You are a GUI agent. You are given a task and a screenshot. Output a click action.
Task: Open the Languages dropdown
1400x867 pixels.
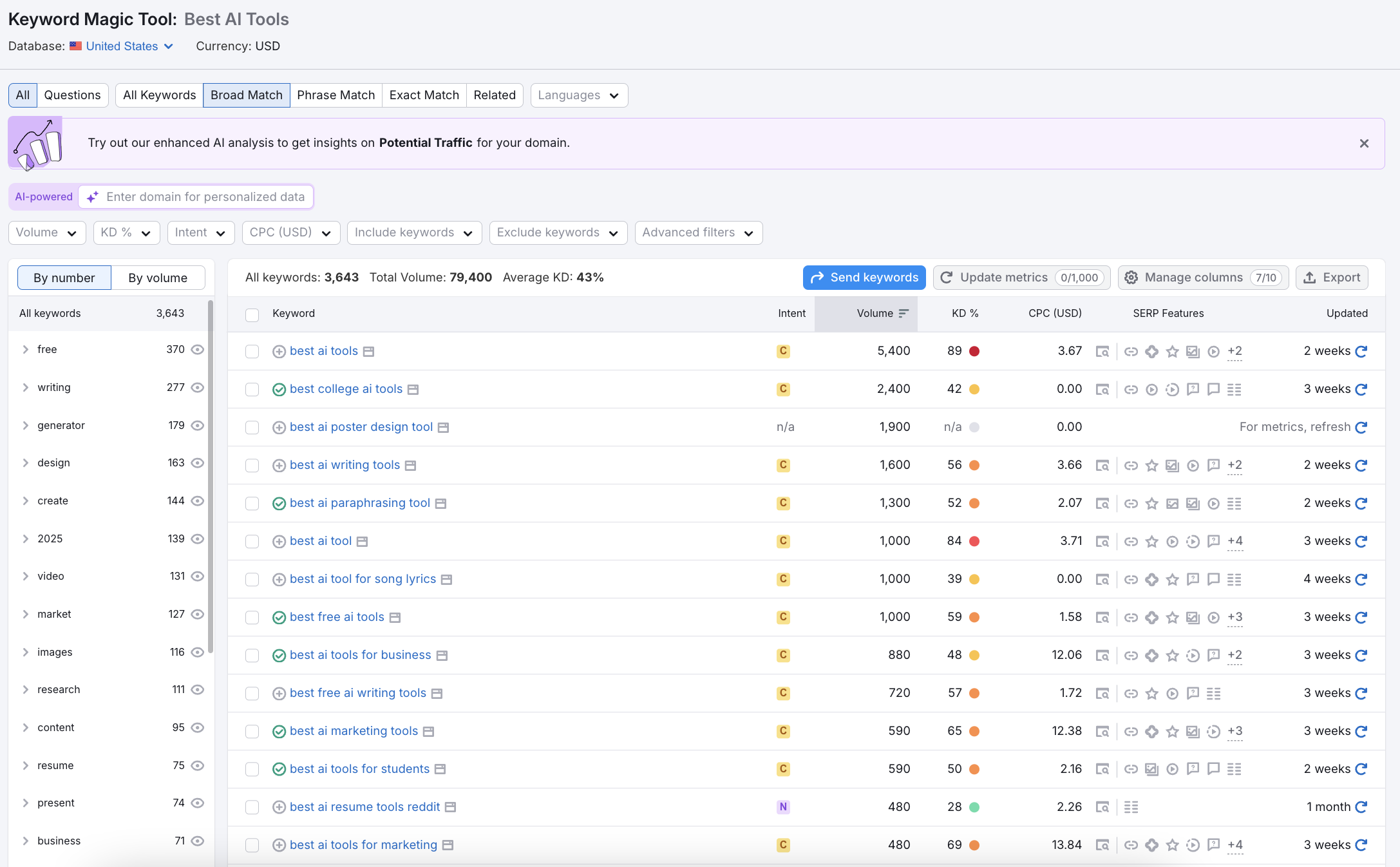click(579, 95)
